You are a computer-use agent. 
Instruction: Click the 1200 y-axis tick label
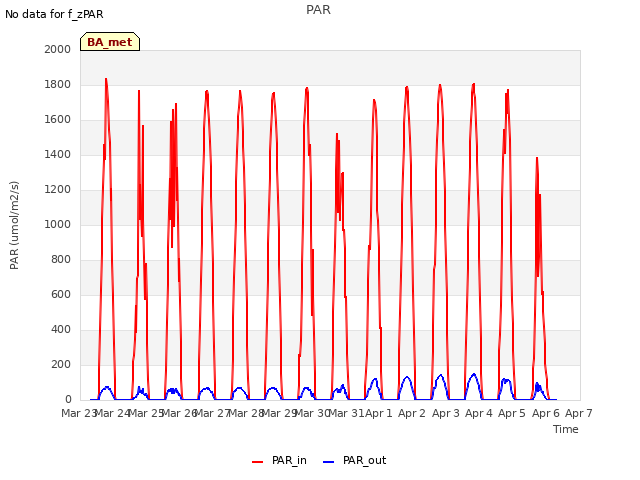point(58,189)
